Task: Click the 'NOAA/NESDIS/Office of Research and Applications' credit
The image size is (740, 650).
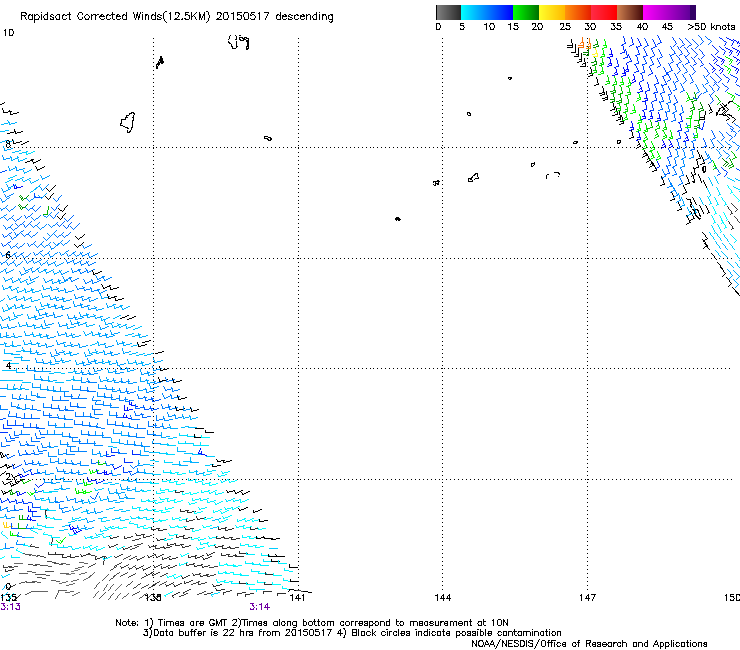Action: pyautogui.click(x=589, y=644)
